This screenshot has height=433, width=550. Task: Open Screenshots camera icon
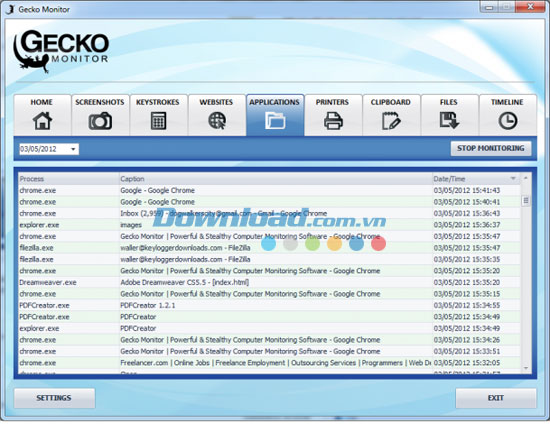[100, 121]
